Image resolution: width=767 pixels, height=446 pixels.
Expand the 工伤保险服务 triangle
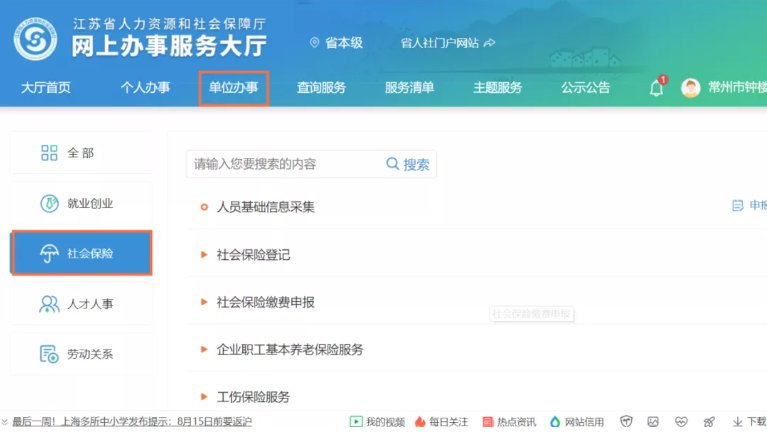[x=204, y=397]
